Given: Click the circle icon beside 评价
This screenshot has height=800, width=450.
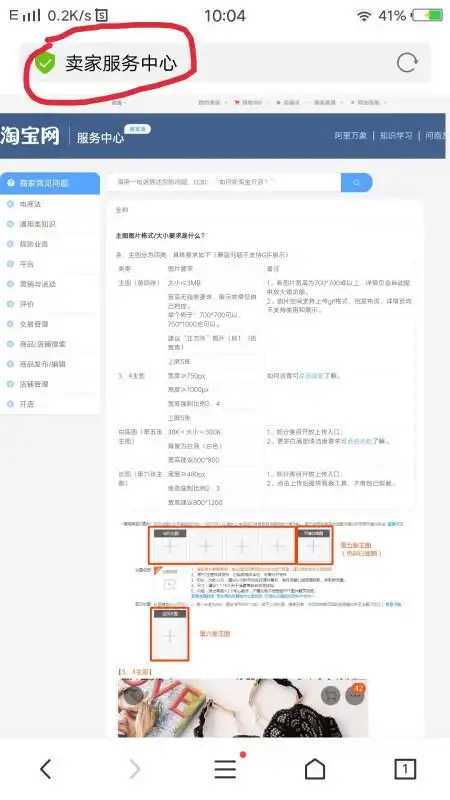Looking at the screenshot, I should (x=10, y=304).
